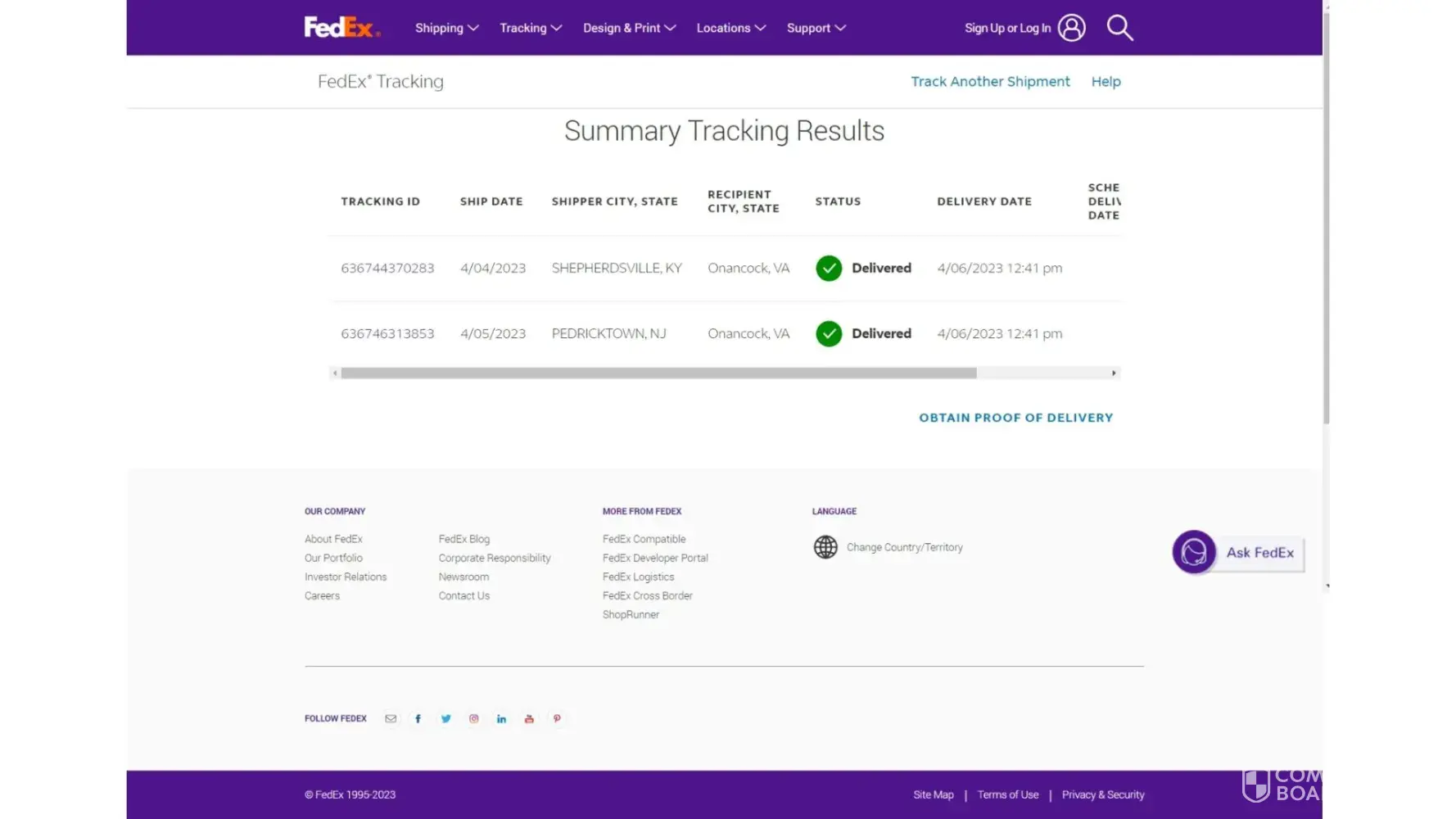Image resolution: width=1456 pixels, height=819 pixels.
Task: Open Privacy & Security link
Action: pyautogui.click(x=1103, y=794)
